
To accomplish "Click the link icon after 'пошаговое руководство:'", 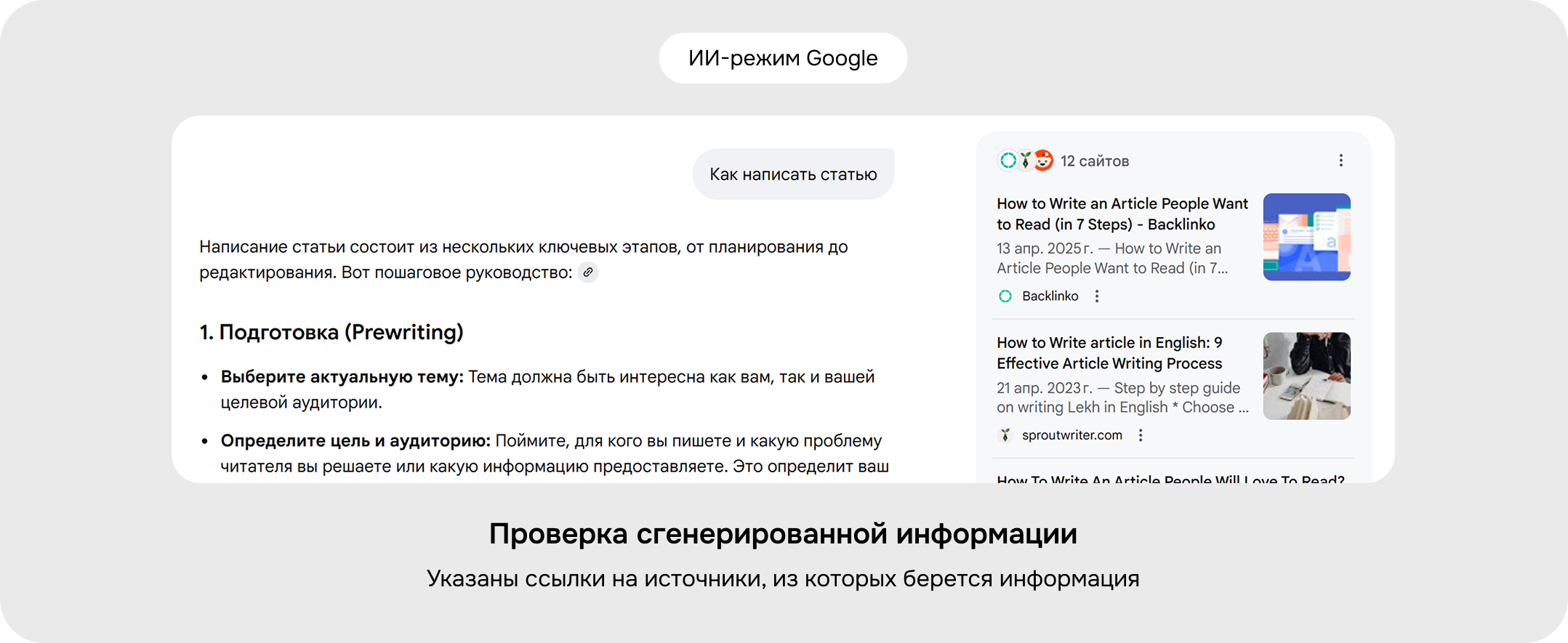I will pyautogui.click(x=588, y=272).
